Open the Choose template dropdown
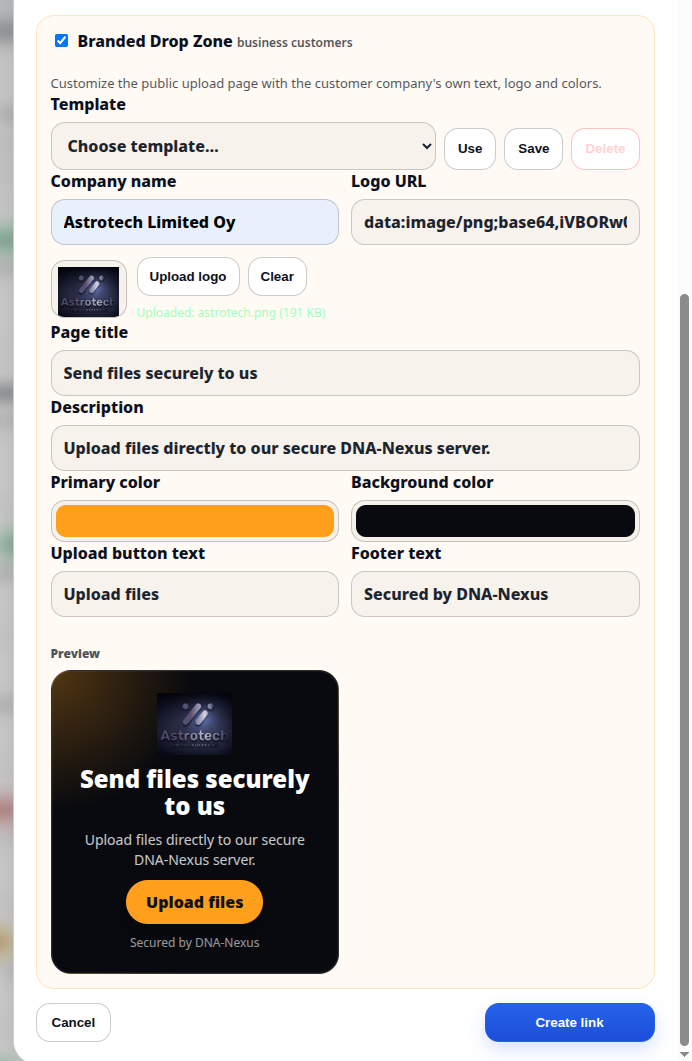 pyautogui.click(x=244, y=146)
